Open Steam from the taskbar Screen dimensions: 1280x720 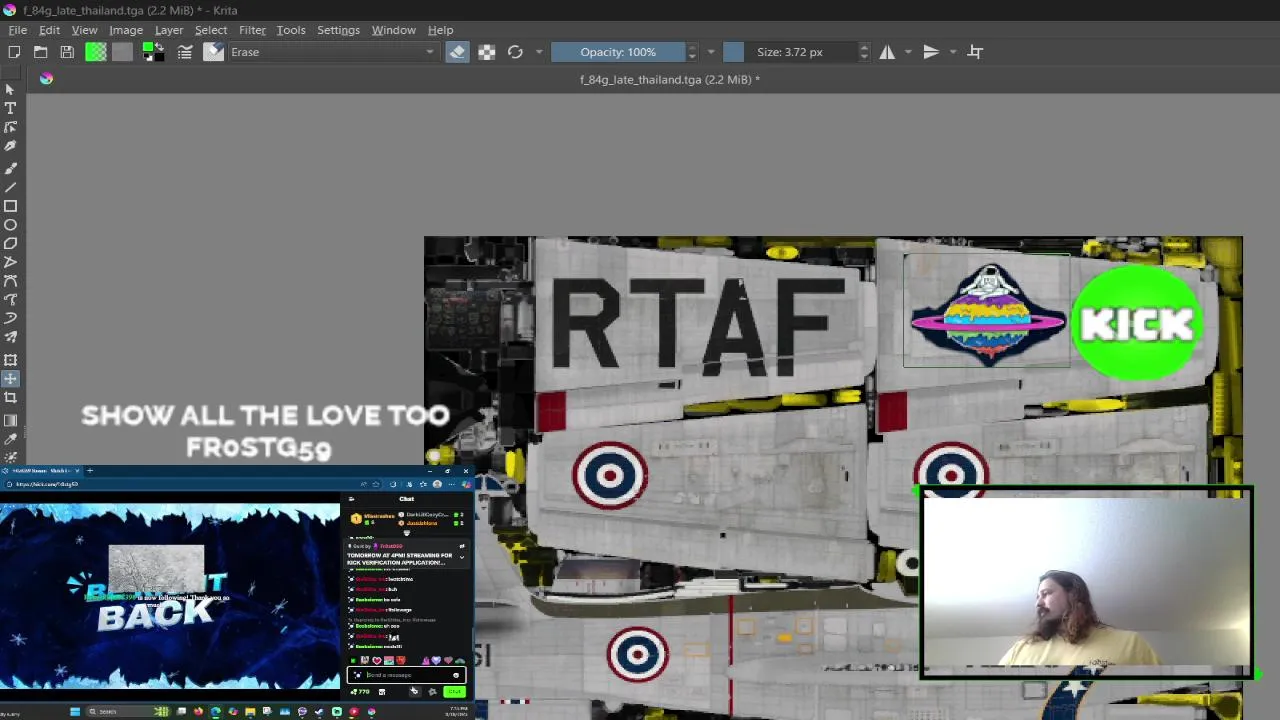319,712
